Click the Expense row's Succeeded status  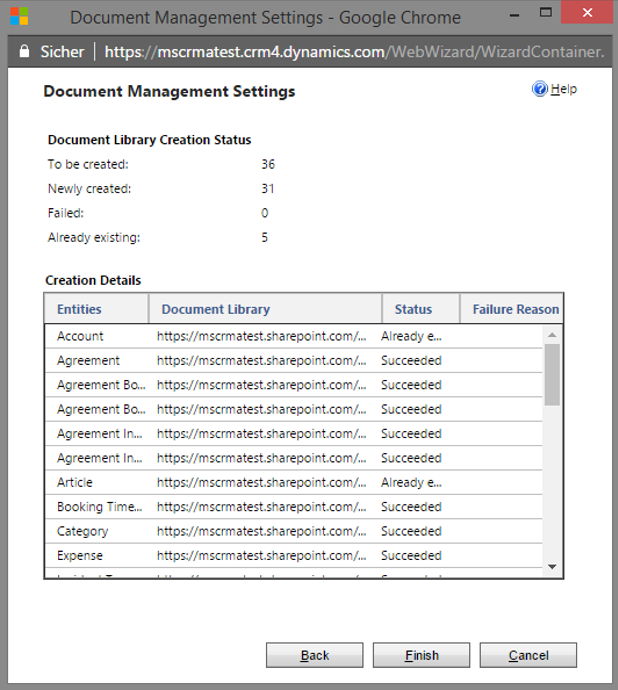click(x=411, y=555)
